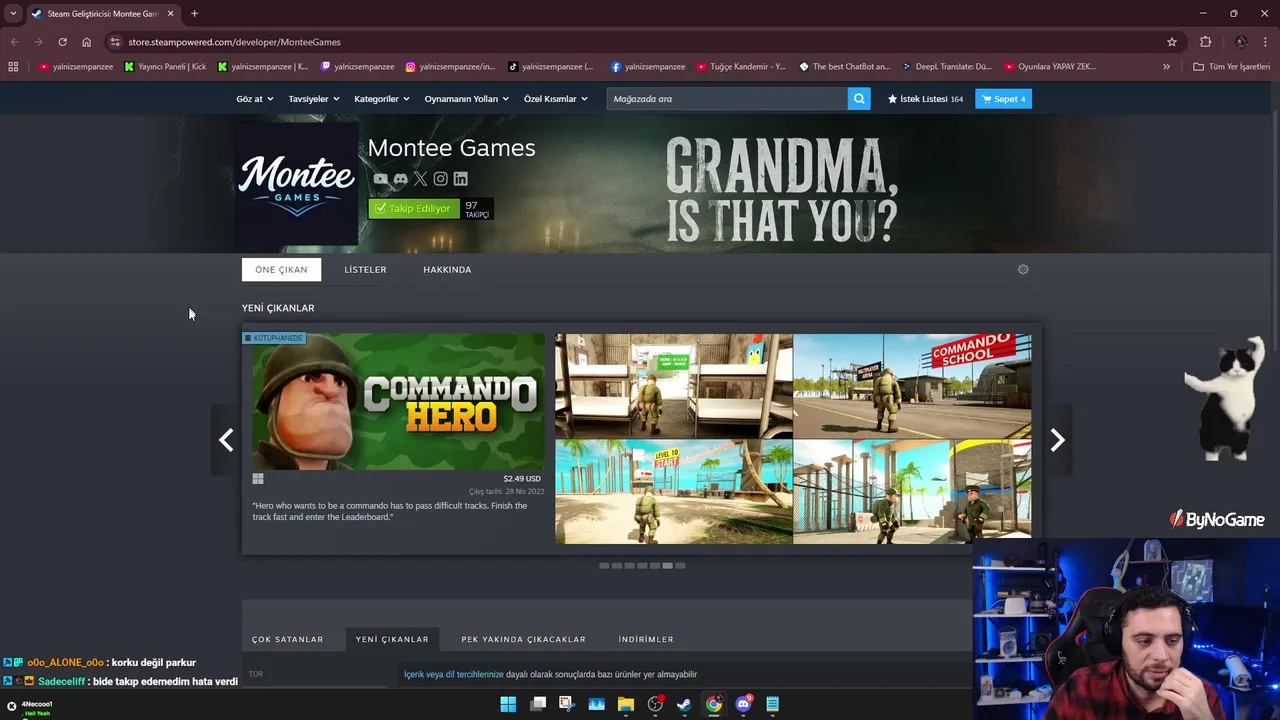Open Chrome apps grid in bookmarks bar
This screenshot has height=720, width=1280.
13,67
